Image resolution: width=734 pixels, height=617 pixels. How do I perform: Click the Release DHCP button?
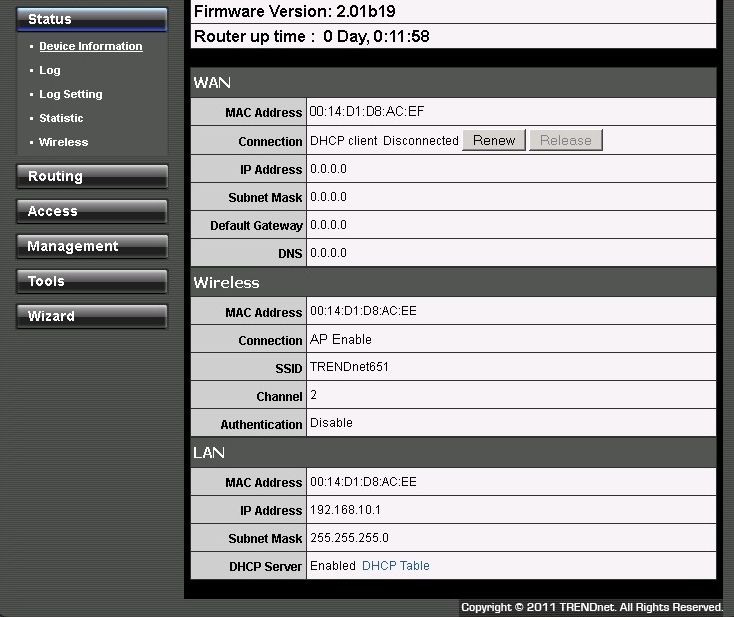(x=565, y=141)
